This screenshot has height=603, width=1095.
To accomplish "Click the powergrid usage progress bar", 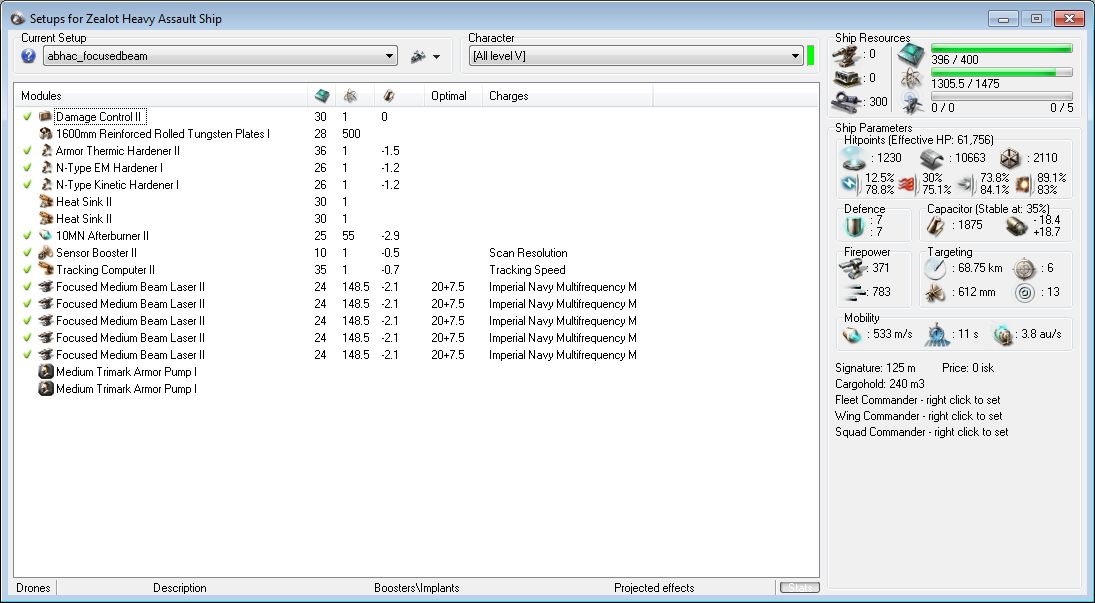I will 1002,73.
